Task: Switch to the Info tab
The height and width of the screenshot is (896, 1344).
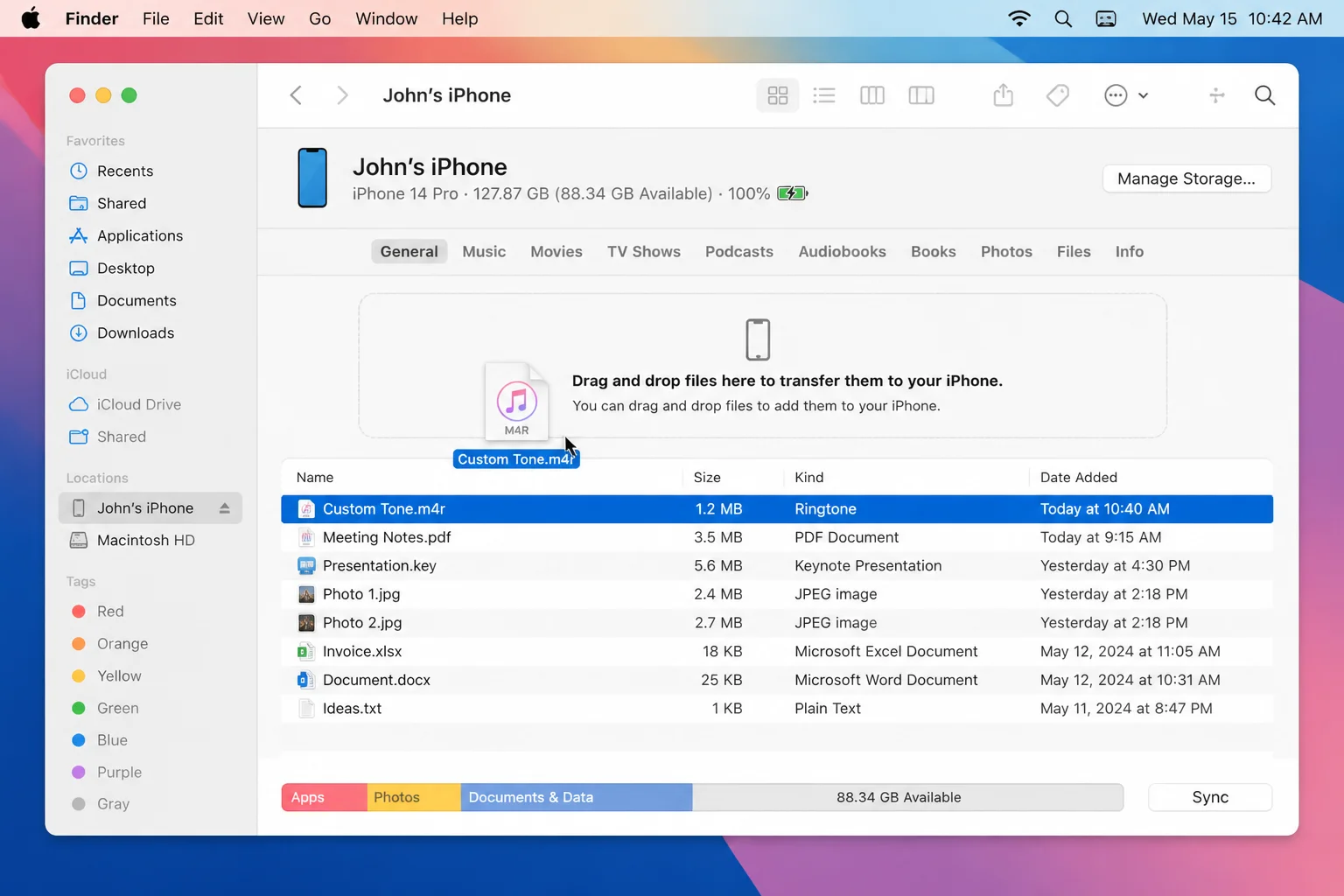Action: [x=1130, y=252]
